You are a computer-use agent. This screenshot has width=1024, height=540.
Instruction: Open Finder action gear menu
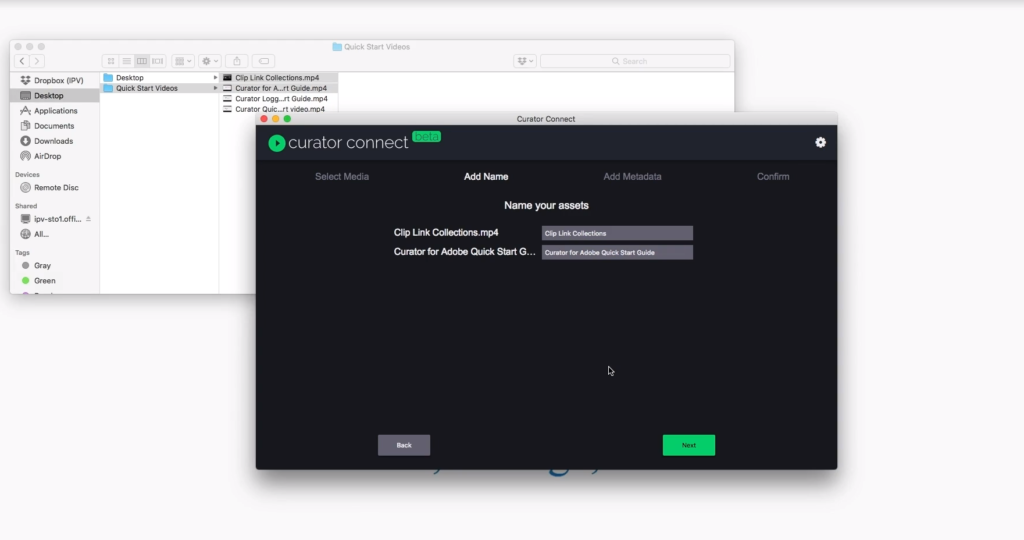pyautogui.click(x=210, y=61)
